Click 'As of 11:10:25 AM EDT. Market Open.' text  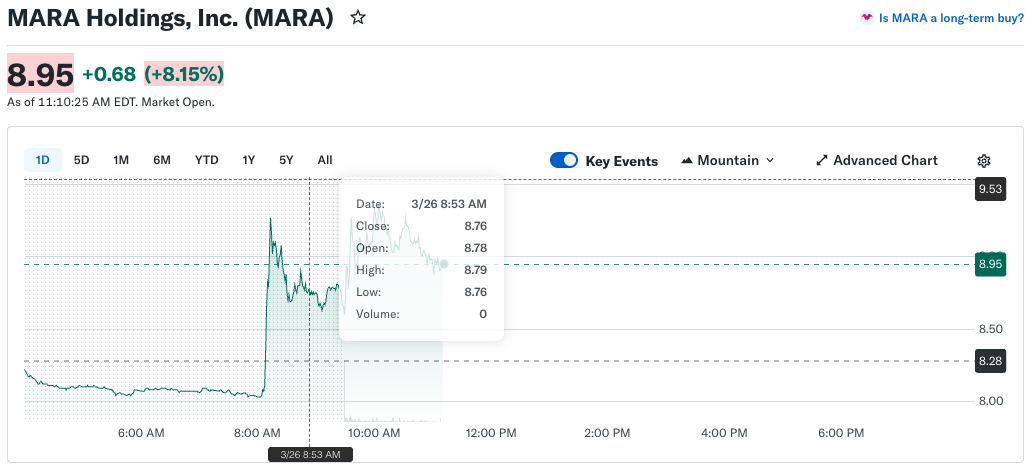click(111, 102)
